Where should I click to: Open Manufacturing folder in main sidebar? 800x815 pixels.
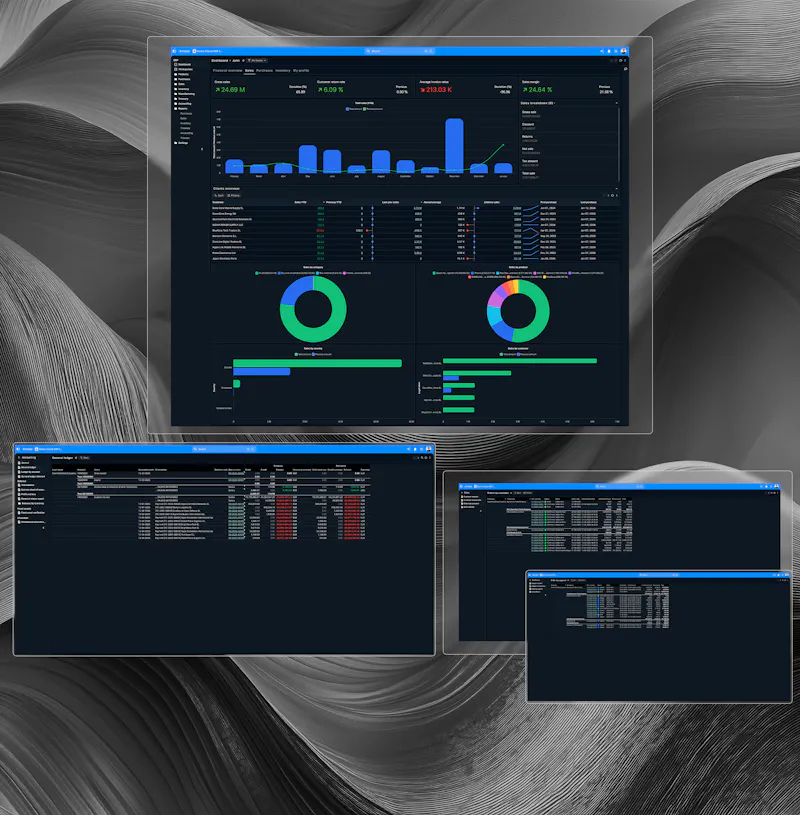tap(185, 94)
